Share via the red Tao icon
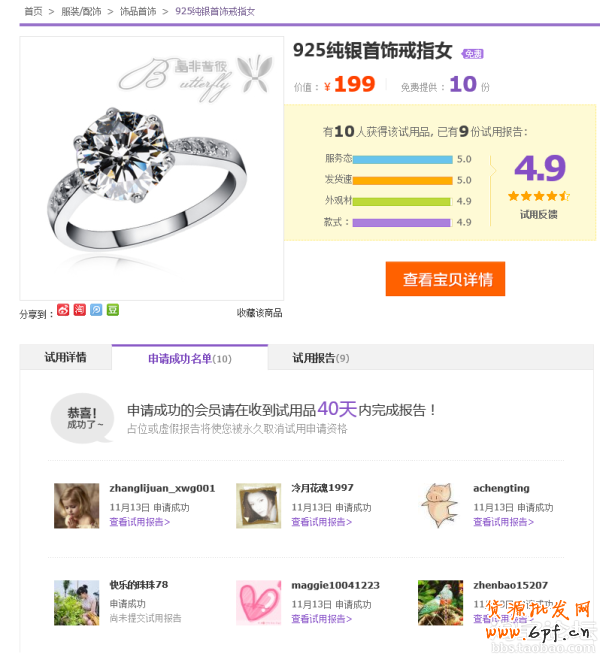The width and height of the screenshot is (600, 654). [80, 310]
